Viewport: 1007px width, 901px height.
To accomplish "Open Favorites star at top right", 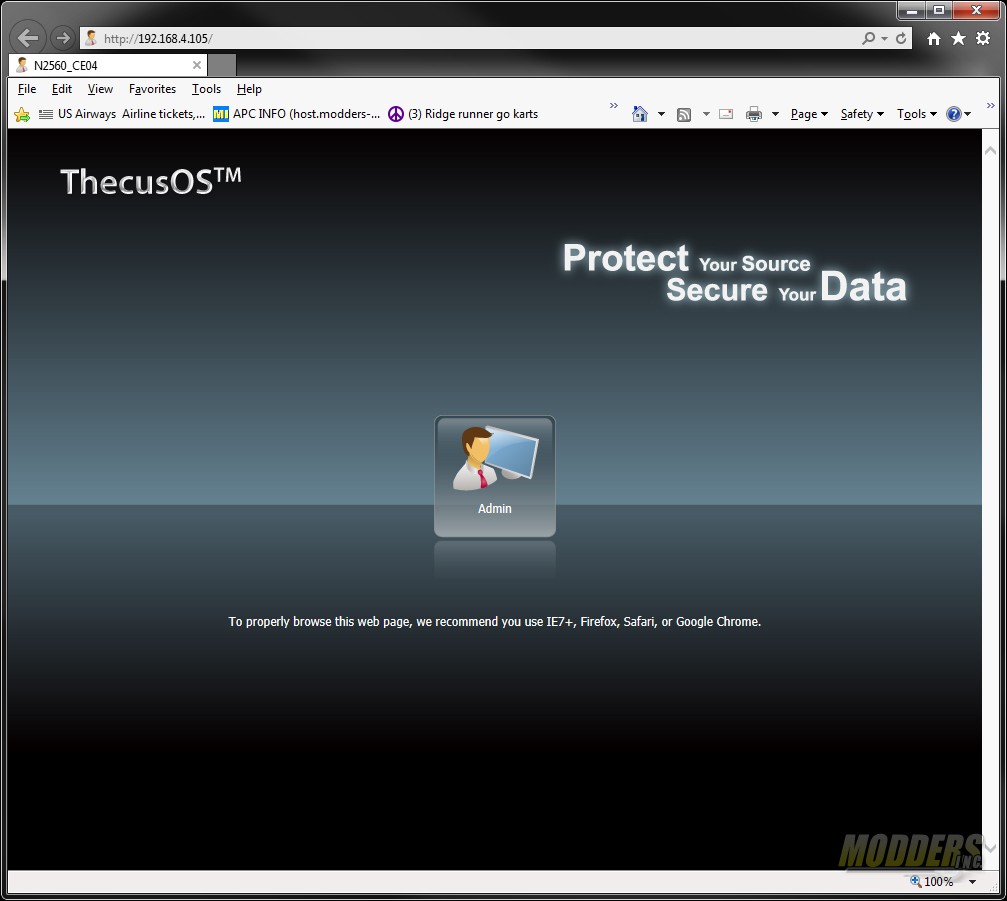I will click(x=958, y=39).
